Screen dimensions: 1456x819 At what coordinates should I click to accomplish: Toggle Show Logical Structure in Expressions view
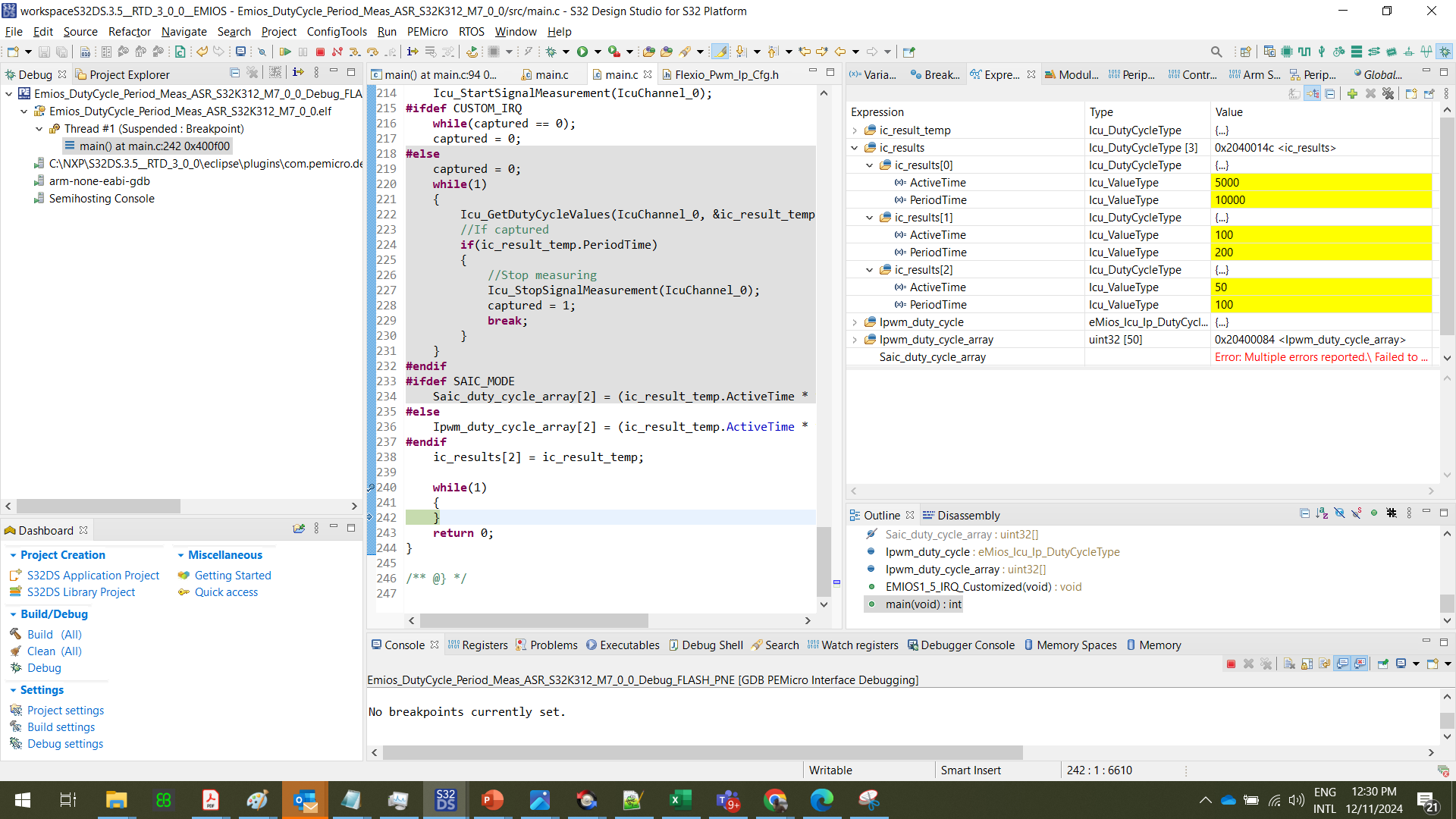coord(1312,93)
